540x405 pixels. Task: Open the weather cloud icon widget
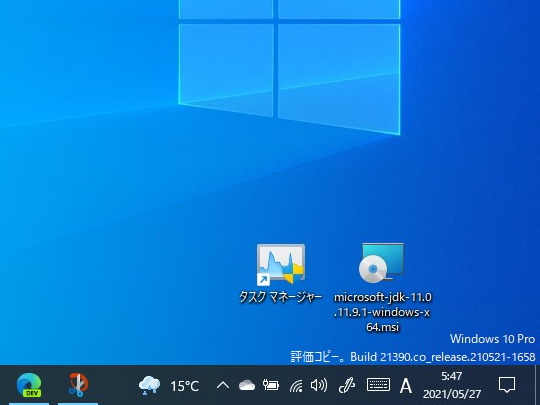point(149,385)
